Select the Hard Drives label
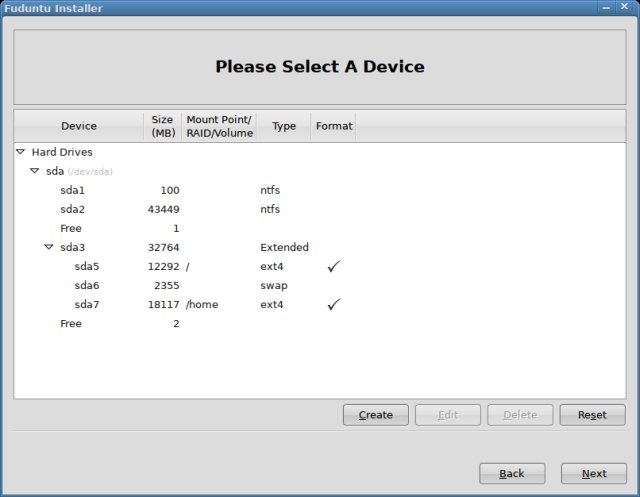 [x=62, y=152]
